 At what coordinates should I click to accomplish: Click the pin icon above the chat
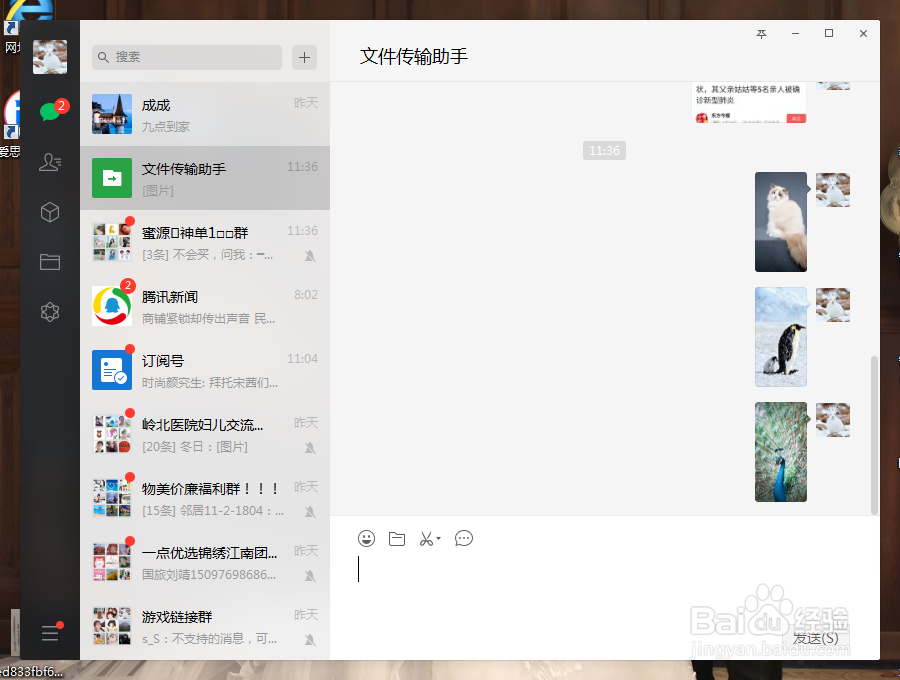pyautogui.click(x=761, y=33)
